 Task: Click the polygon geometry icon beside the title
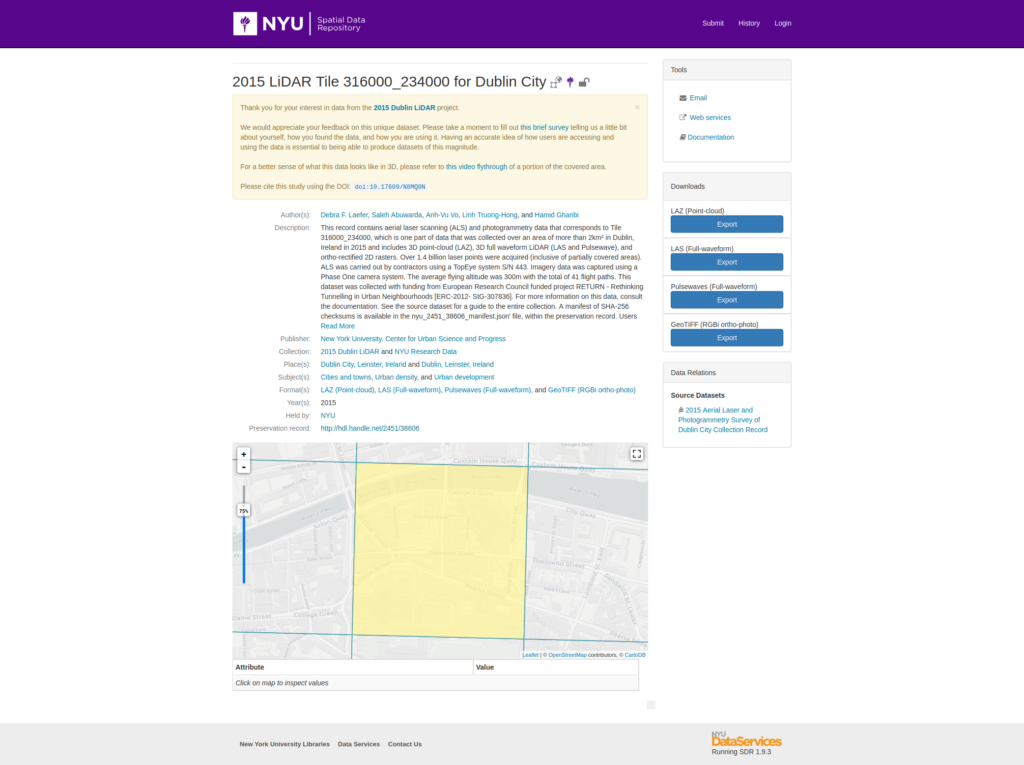tap(556, 82)
